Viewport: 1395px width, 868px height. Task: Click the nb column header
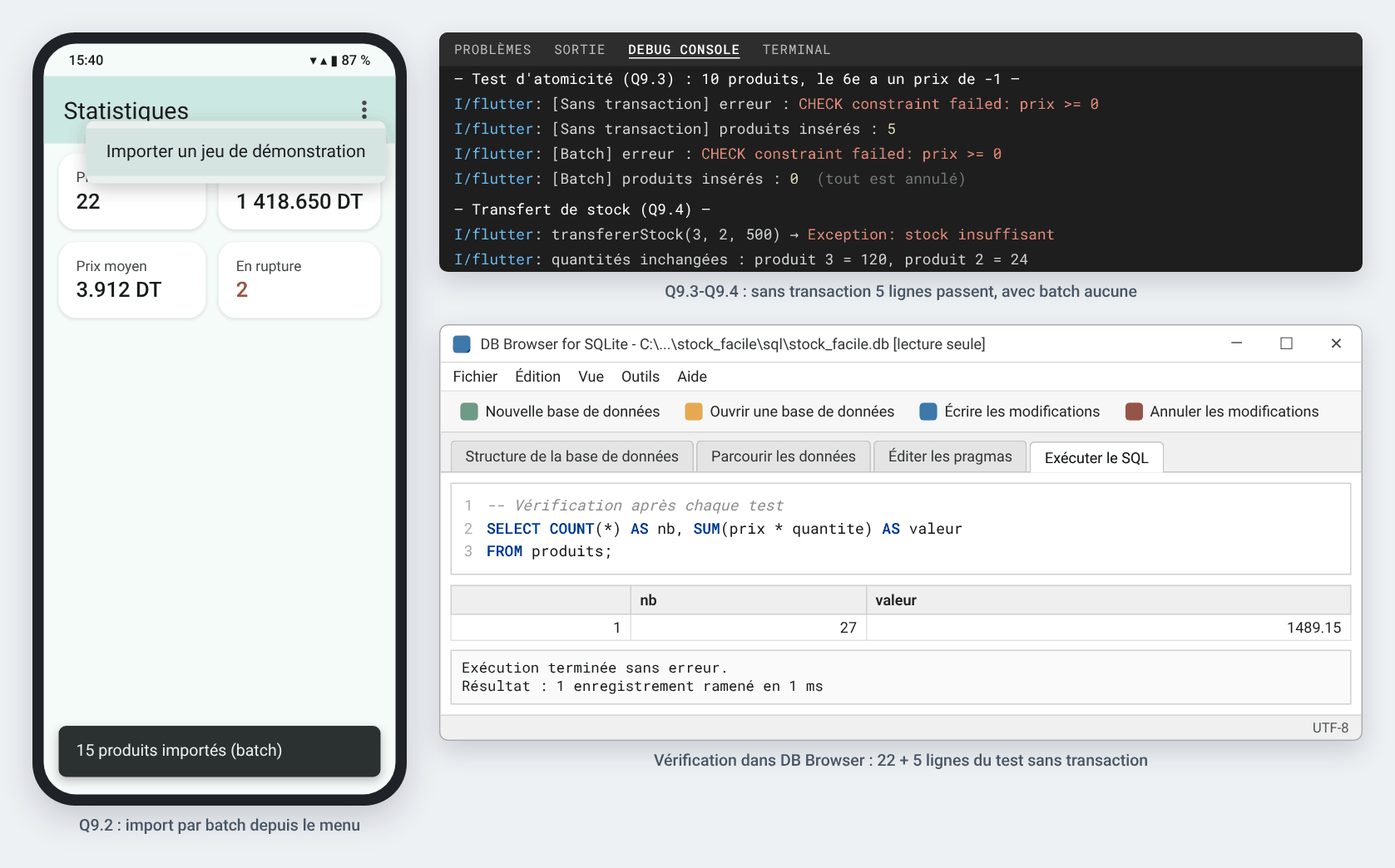[749, 600]
